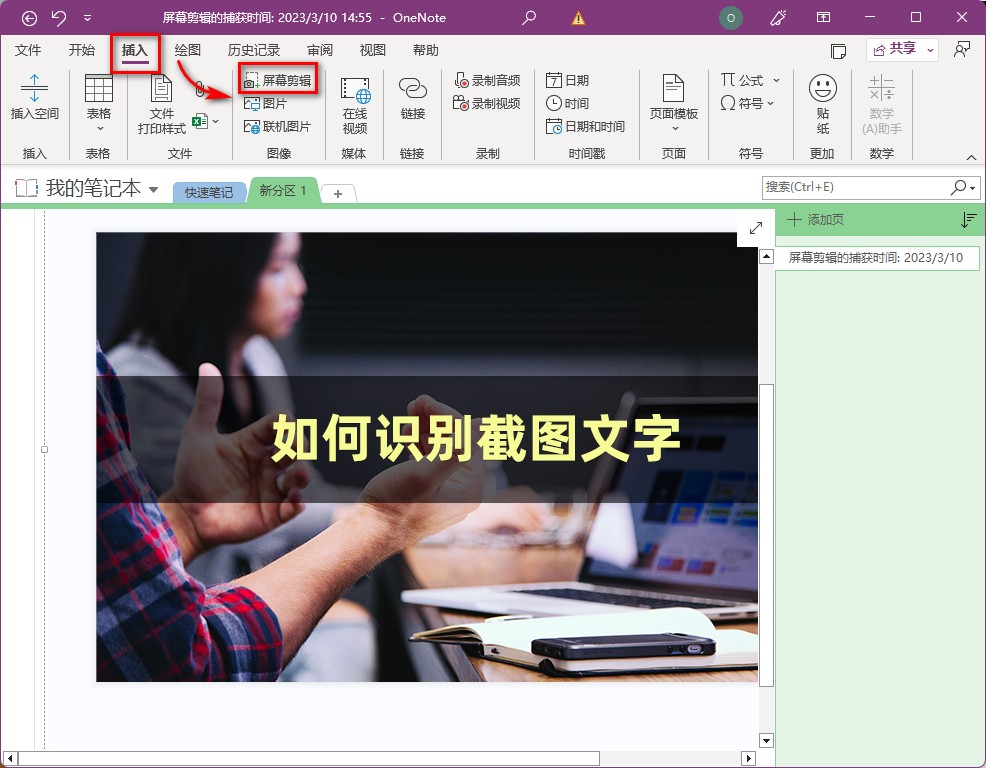The image size is (986, 768).
Task: Start recording audio with 录制音频
Action: point(486,79)
